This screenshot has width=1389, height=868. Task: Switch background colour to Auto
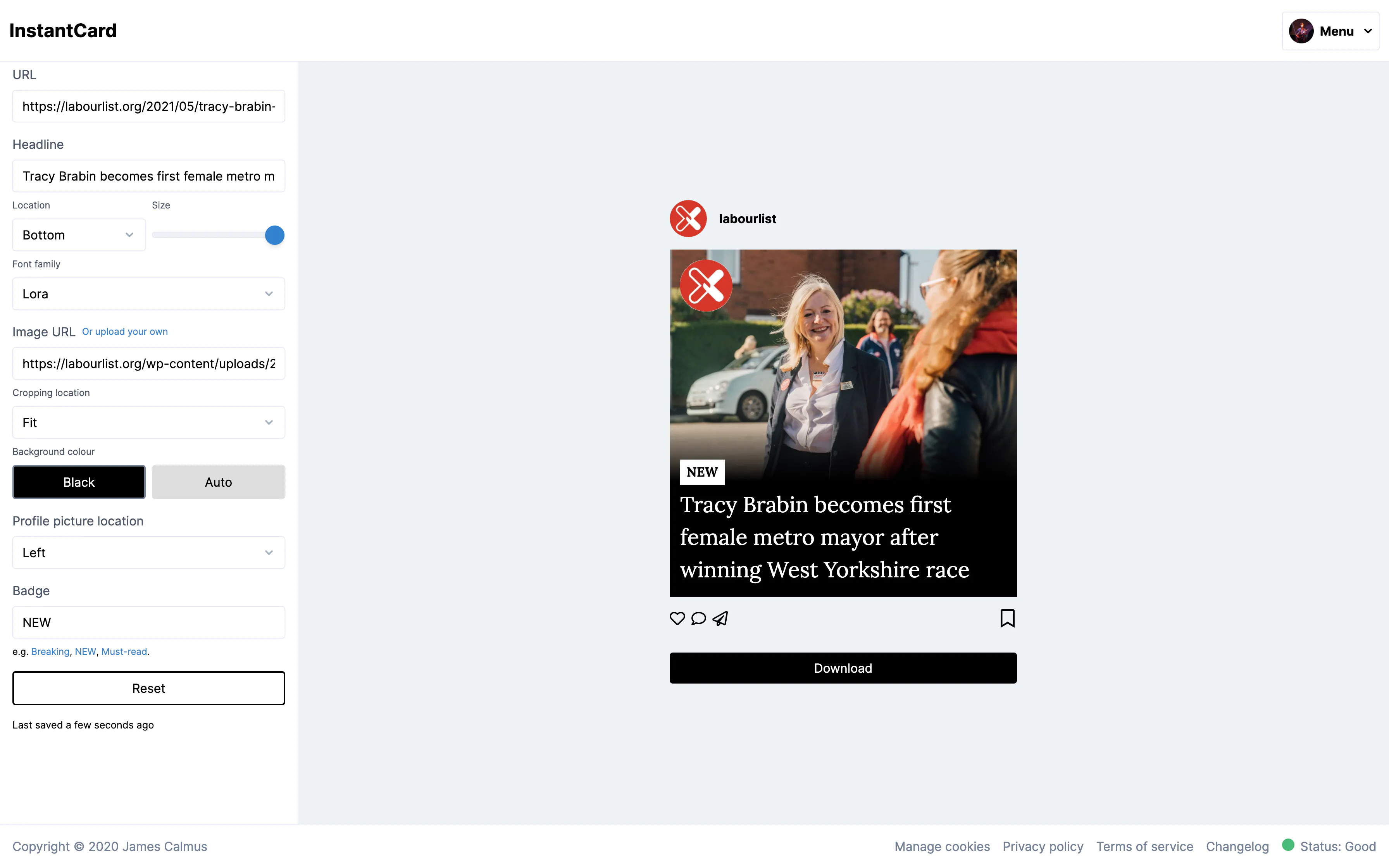coord(218,482)
